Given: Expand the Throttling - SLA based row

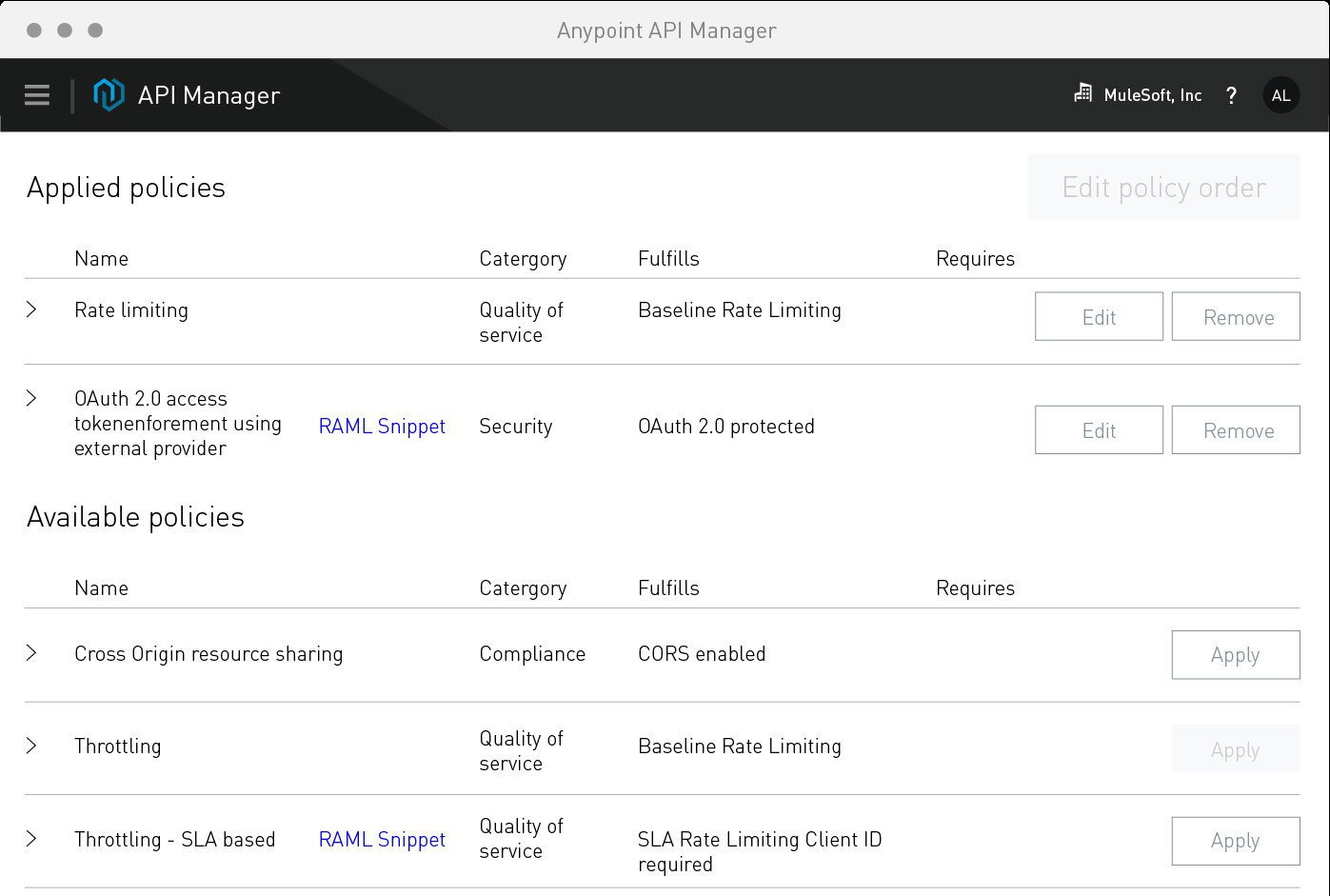Looking at the screenshot, I should click(x=31, y=840).
